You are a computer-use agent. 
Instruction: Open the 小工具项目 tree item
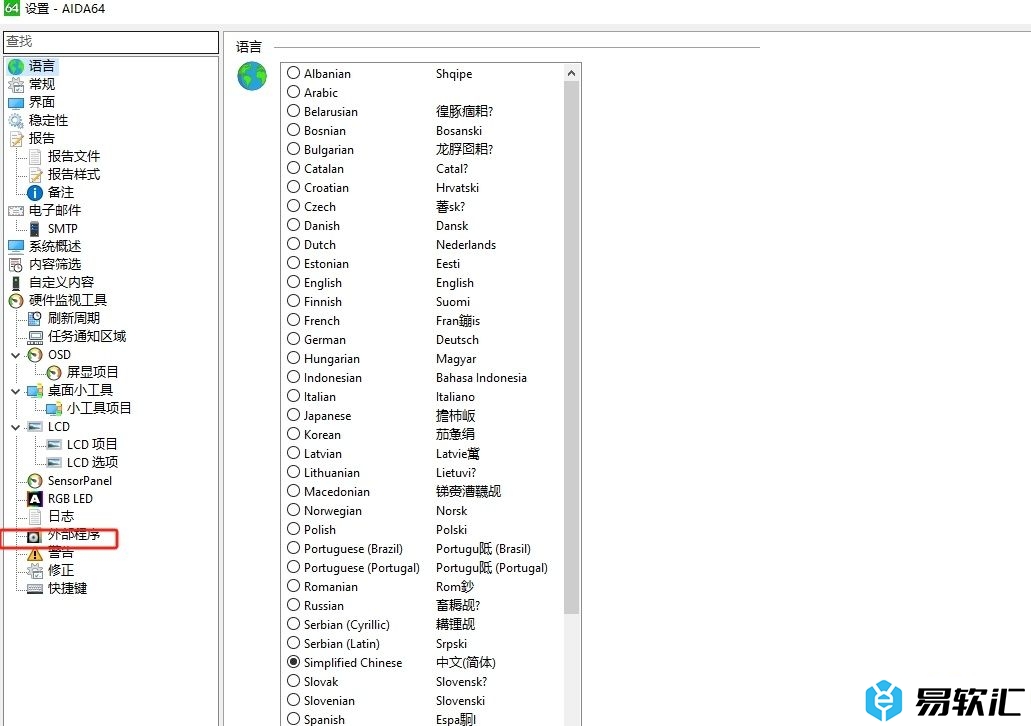(x=99, y=408)
